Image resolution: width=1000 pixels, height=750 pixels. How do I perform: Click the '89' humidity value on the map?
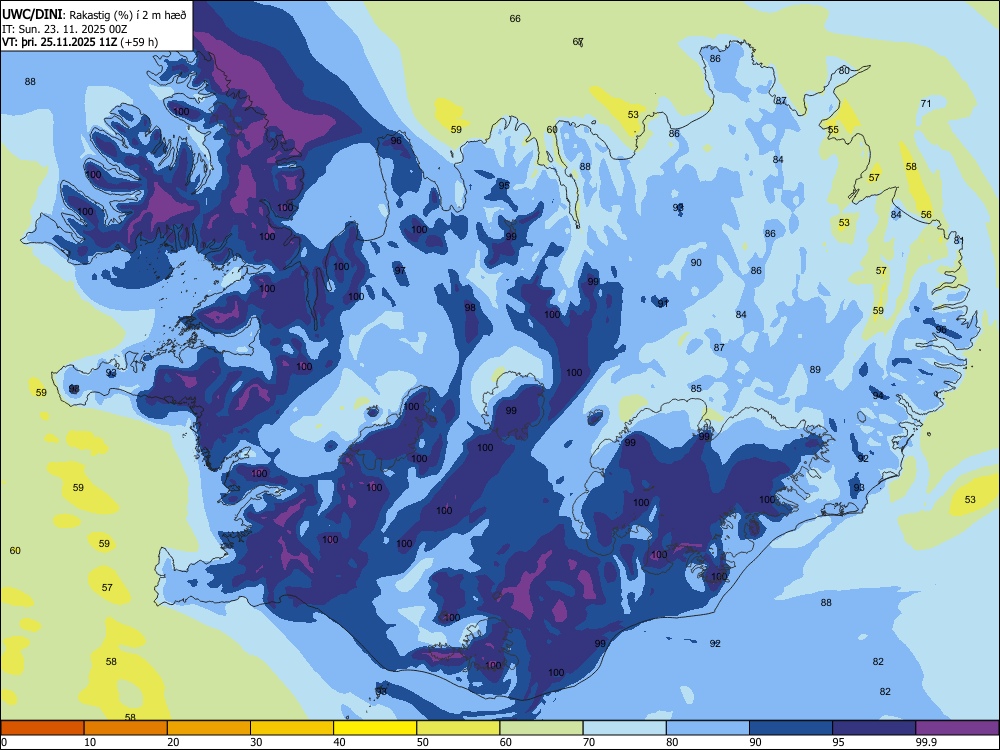click(815, 370)
